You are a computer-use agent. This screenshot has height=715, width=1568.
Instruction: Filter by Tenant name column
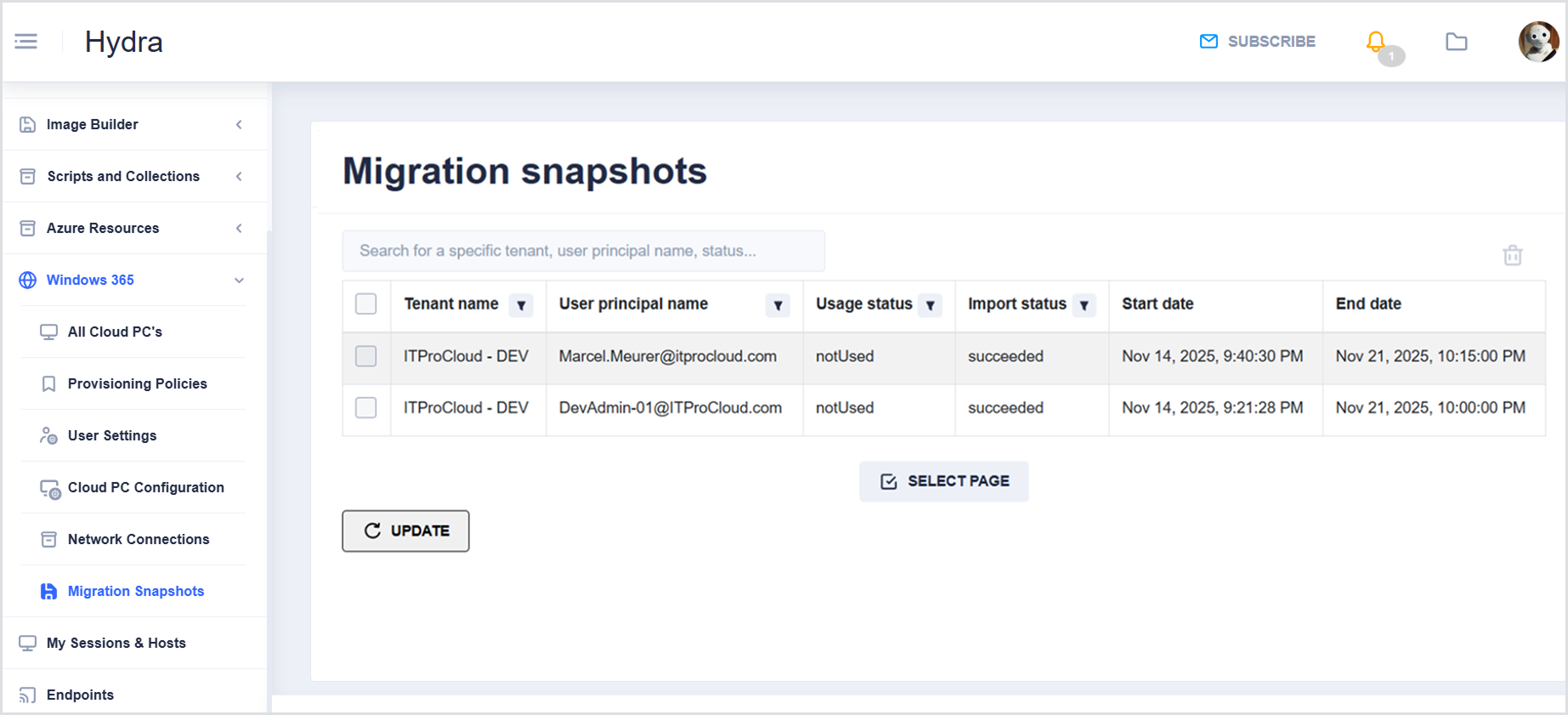(521, 305)
